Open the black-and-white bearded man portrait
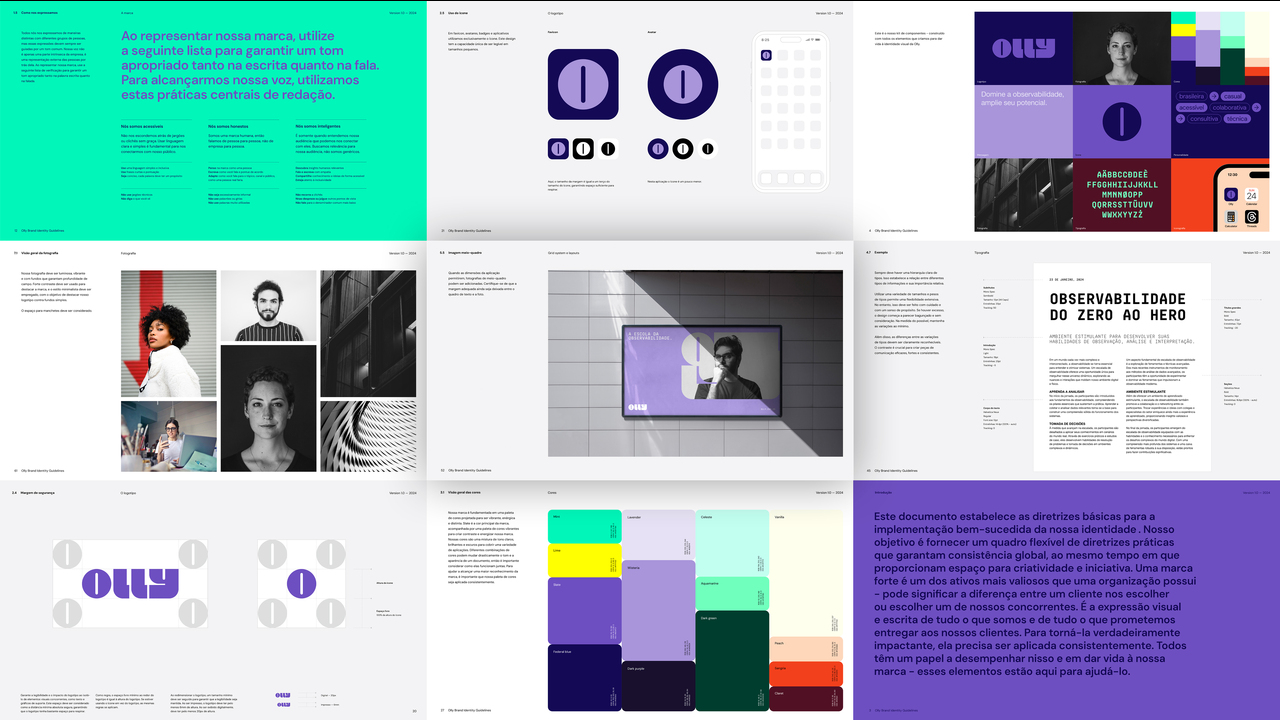The height and width of the screenshot is (720, 1280). tap(268, 306)
